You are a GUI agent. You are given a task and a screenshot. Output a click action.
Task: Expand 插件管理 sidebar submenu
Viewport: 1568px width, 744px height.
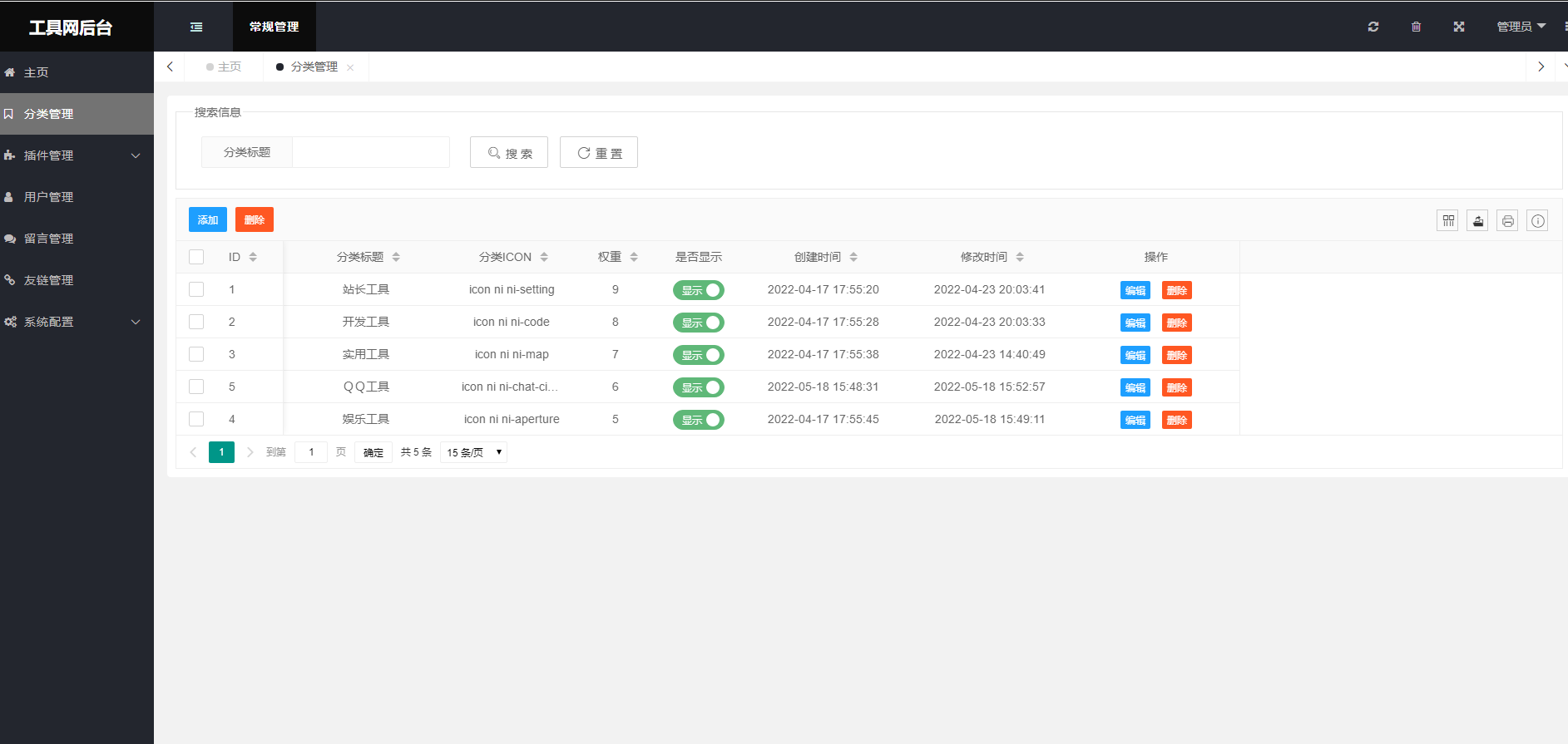(x=77, y=155)
